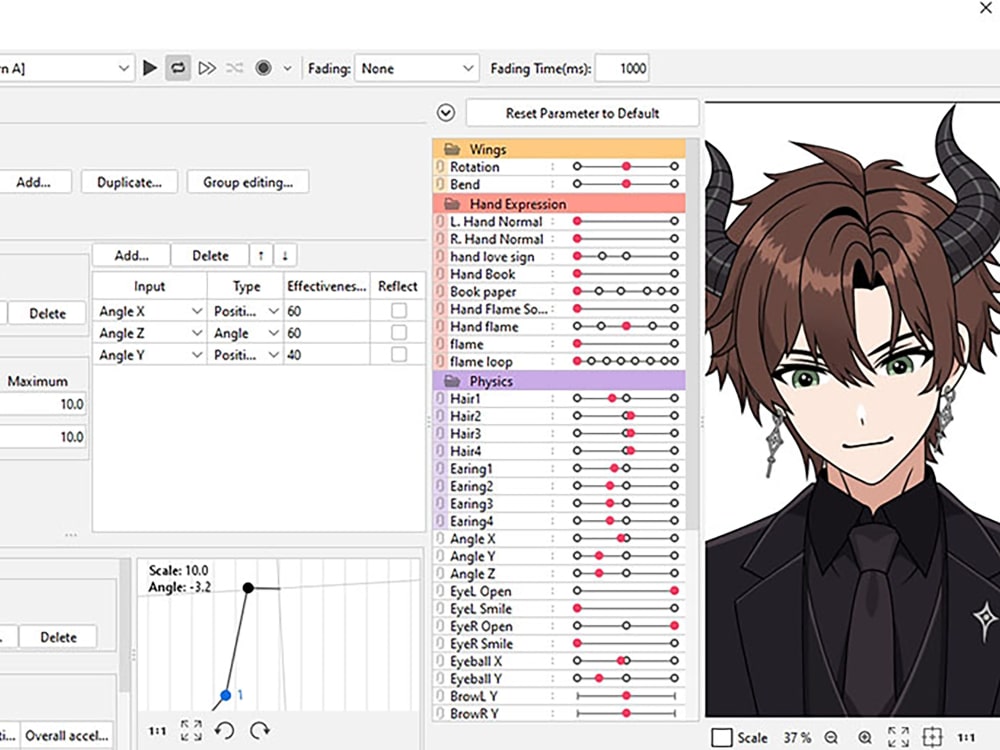
Task: Zoom in the model preview
Action: coord(865,737)
